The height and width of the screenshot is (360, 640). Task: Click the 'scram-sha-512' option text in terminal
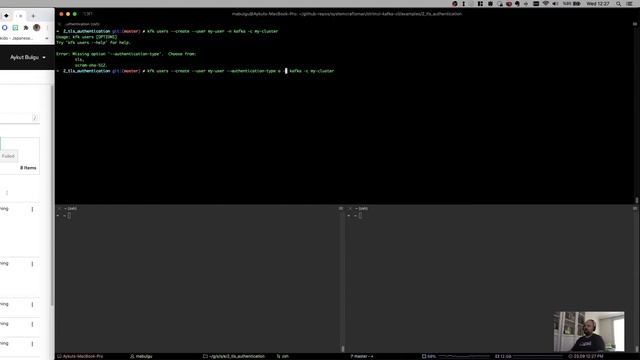point(91,65)
